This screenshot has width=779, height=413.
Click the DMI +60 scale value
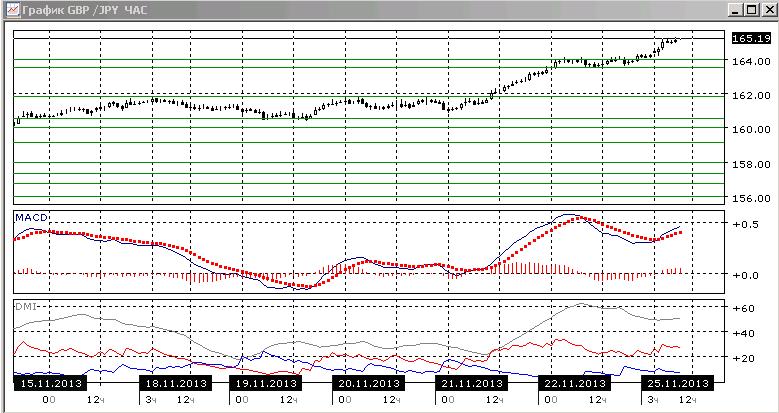click(x=744, y=308)
